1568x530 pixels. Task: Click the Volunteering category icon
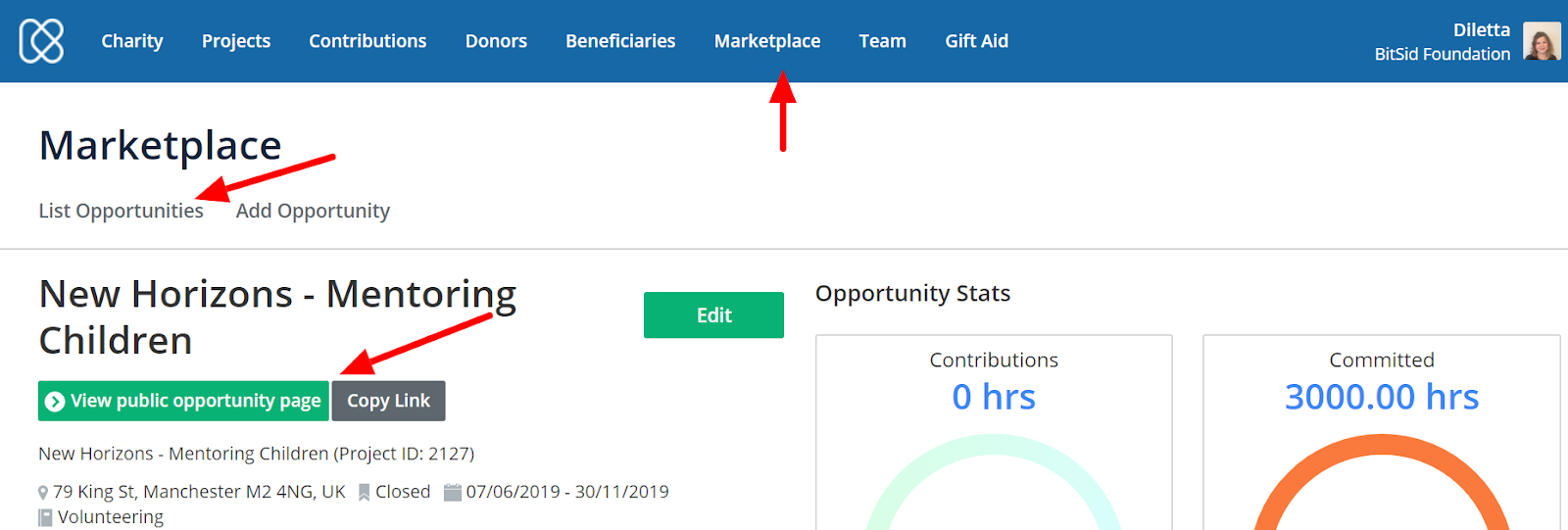tap(45, 517)
